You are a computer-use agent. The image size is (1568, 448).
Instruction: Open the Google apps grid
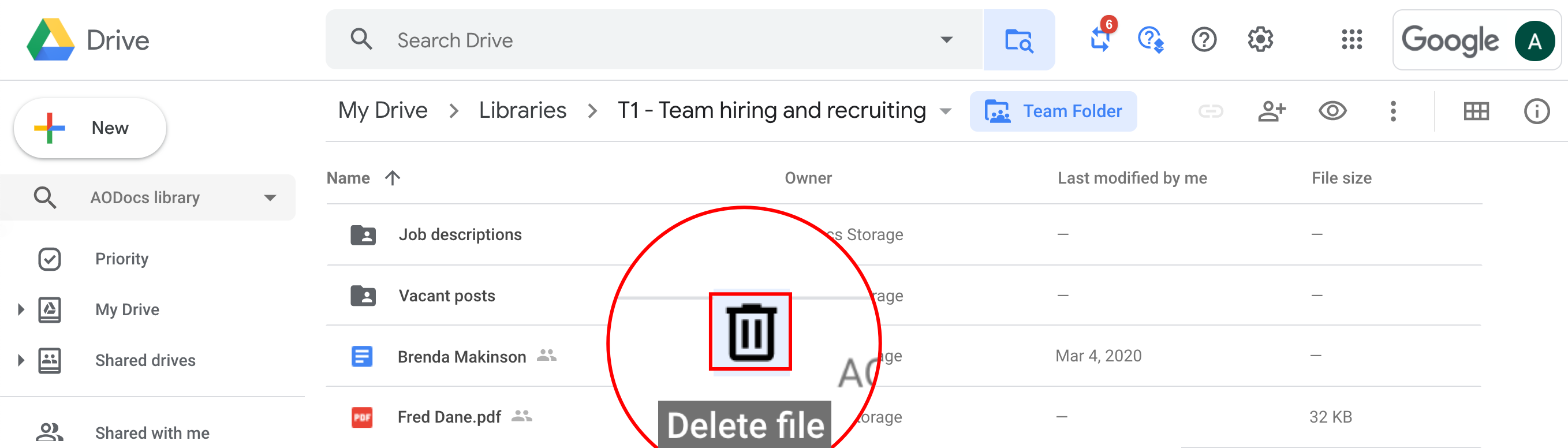click(1352, 40)
